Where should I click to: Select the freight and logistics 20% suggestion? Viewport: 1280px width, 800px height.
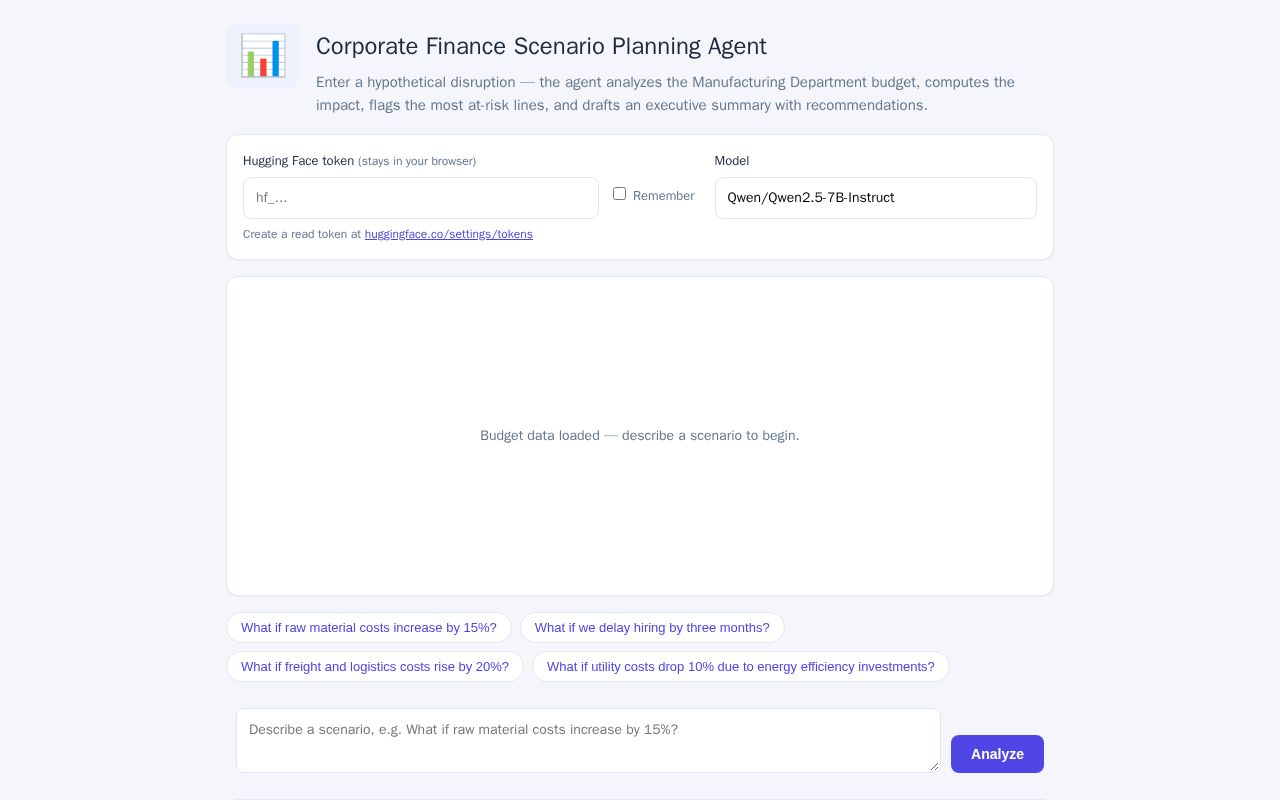(x=375, y=667)
